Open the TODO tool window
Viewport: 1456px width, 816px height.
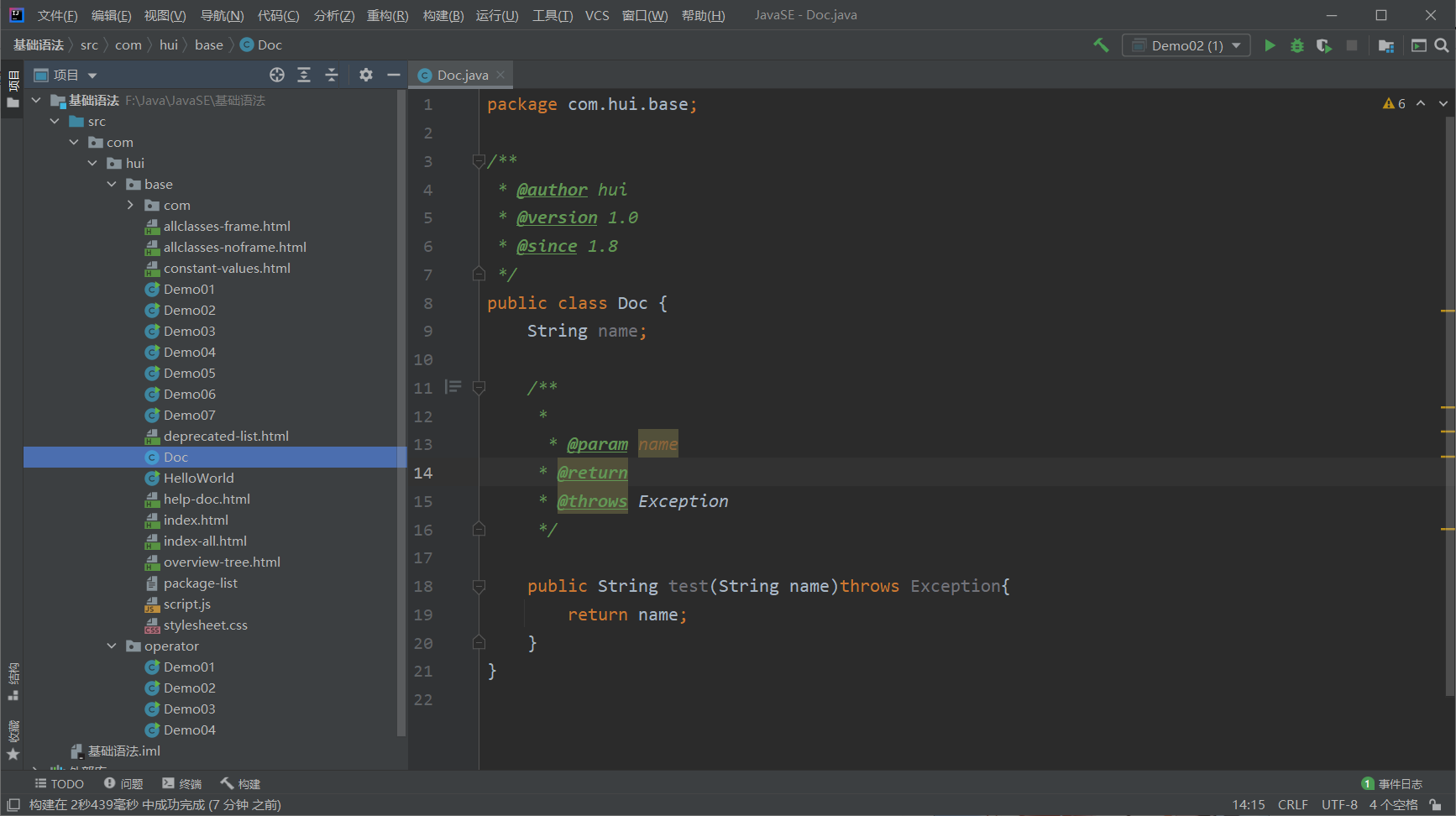pos(59,783)
